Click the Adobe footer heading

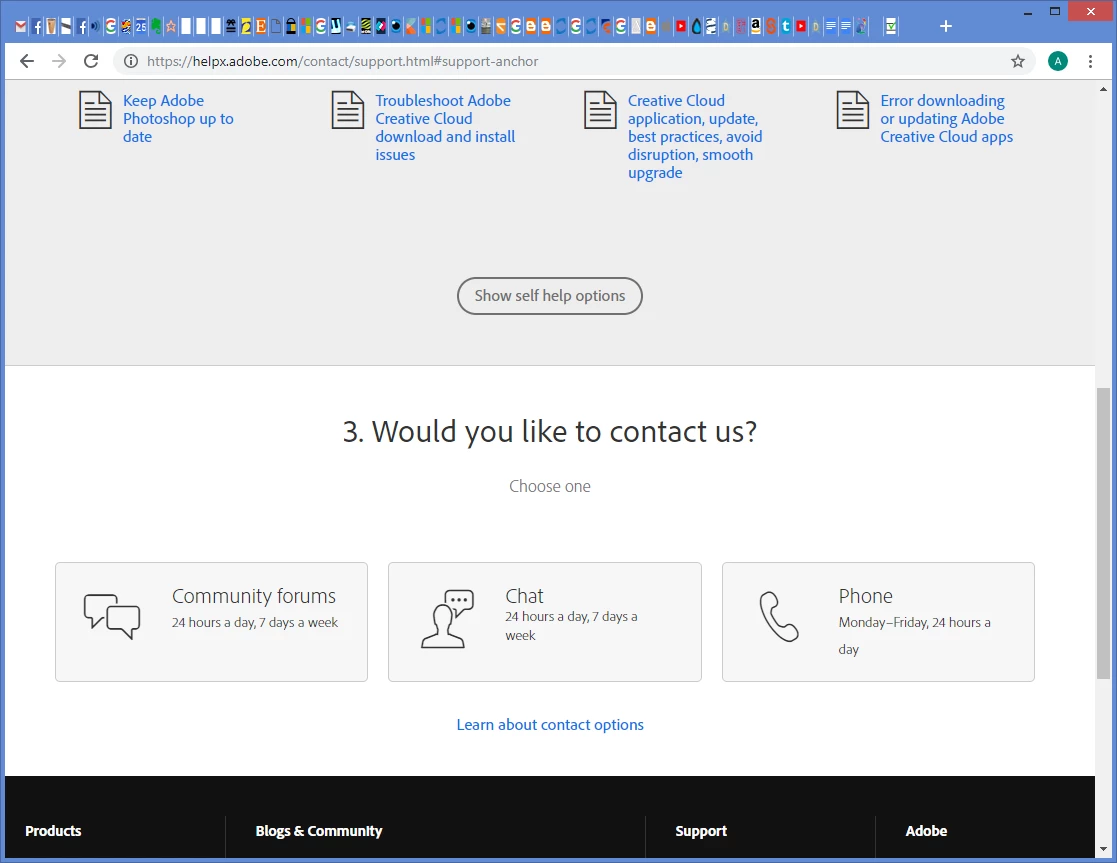pos(926,831)
